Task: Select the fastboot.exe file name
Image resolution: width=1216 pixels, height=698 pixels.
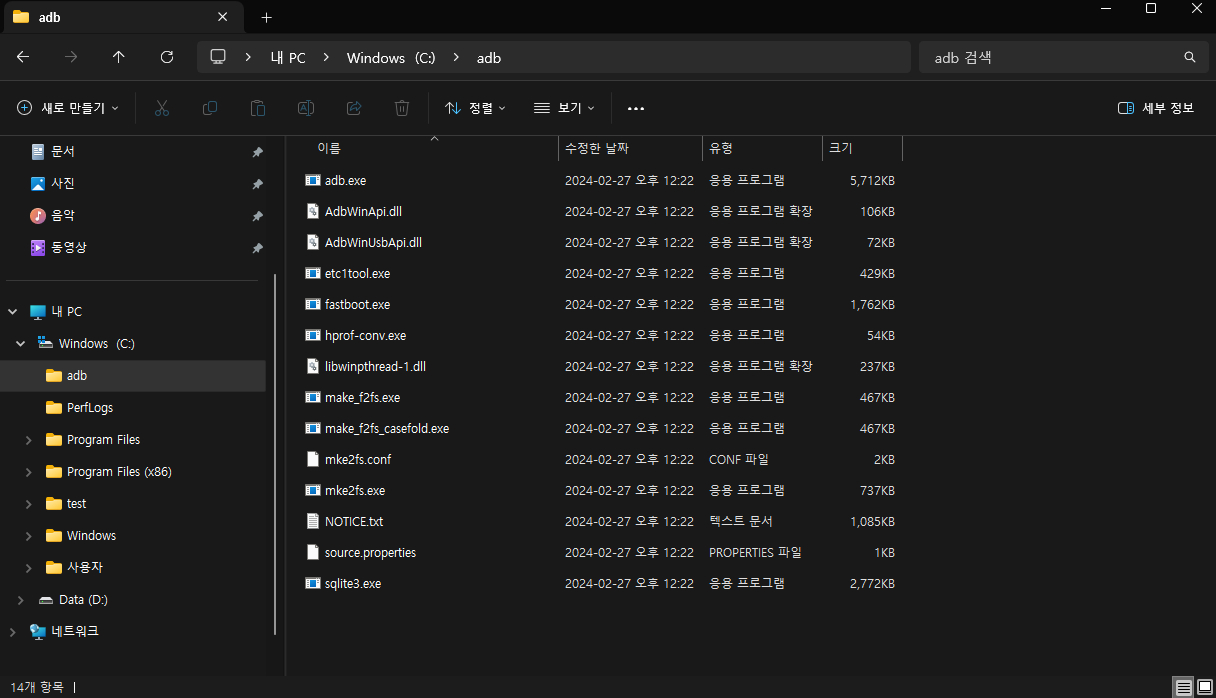Action: (x=357, y=305)
